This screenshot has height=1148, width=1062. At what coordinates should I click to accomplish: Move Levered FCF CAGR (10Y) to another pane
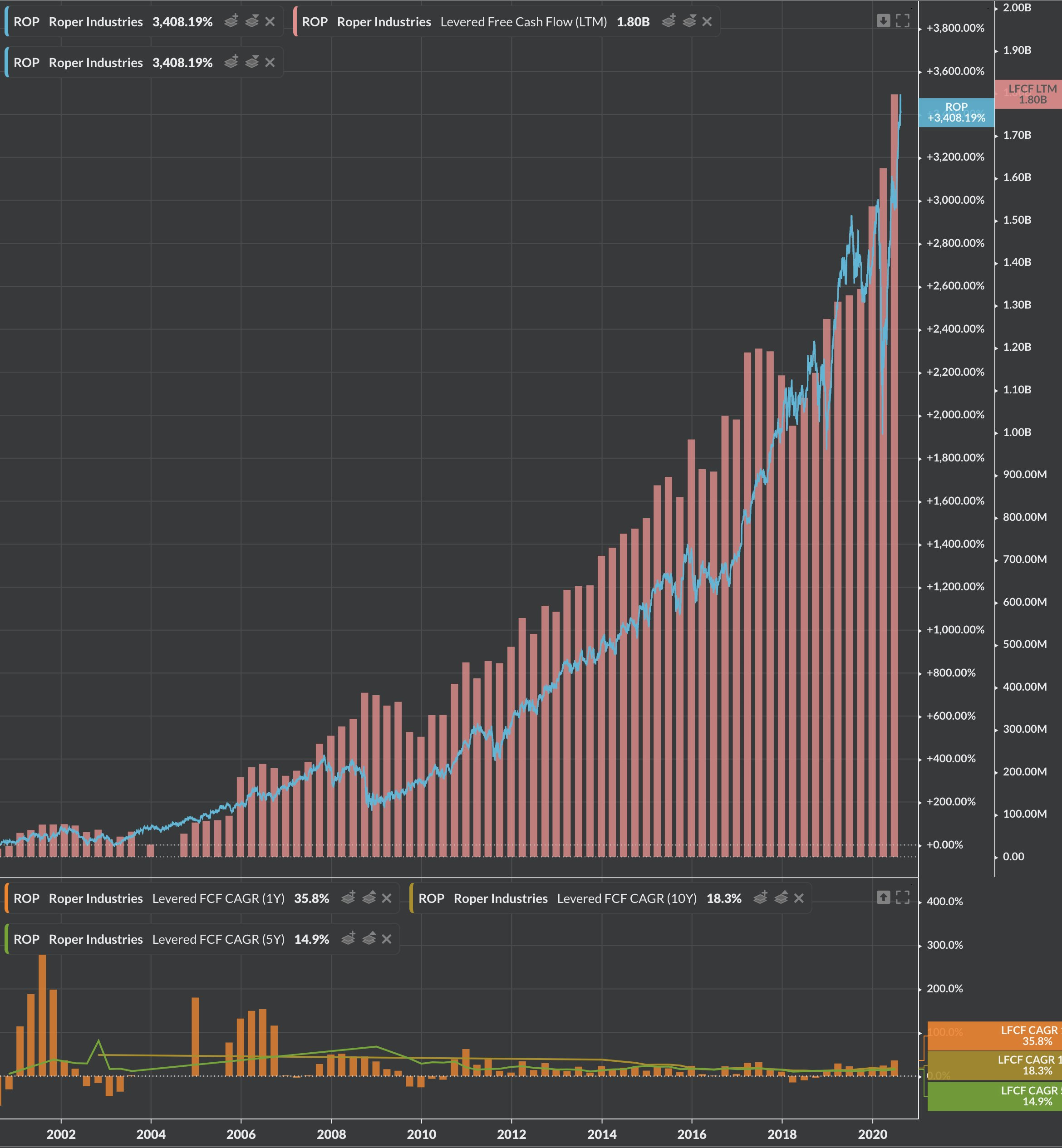[x=781, y=898]
